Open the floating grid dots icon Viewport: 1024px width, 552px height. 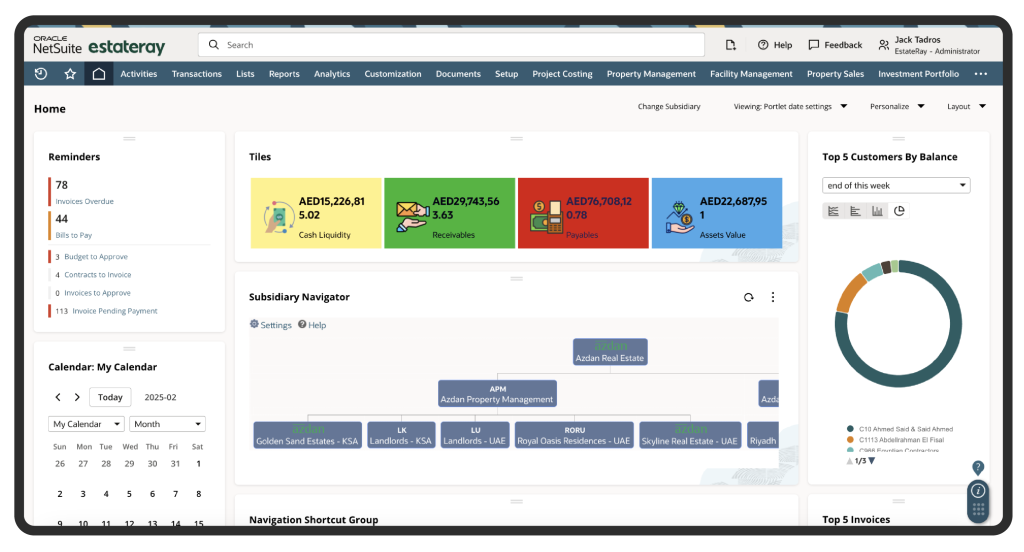978,510
